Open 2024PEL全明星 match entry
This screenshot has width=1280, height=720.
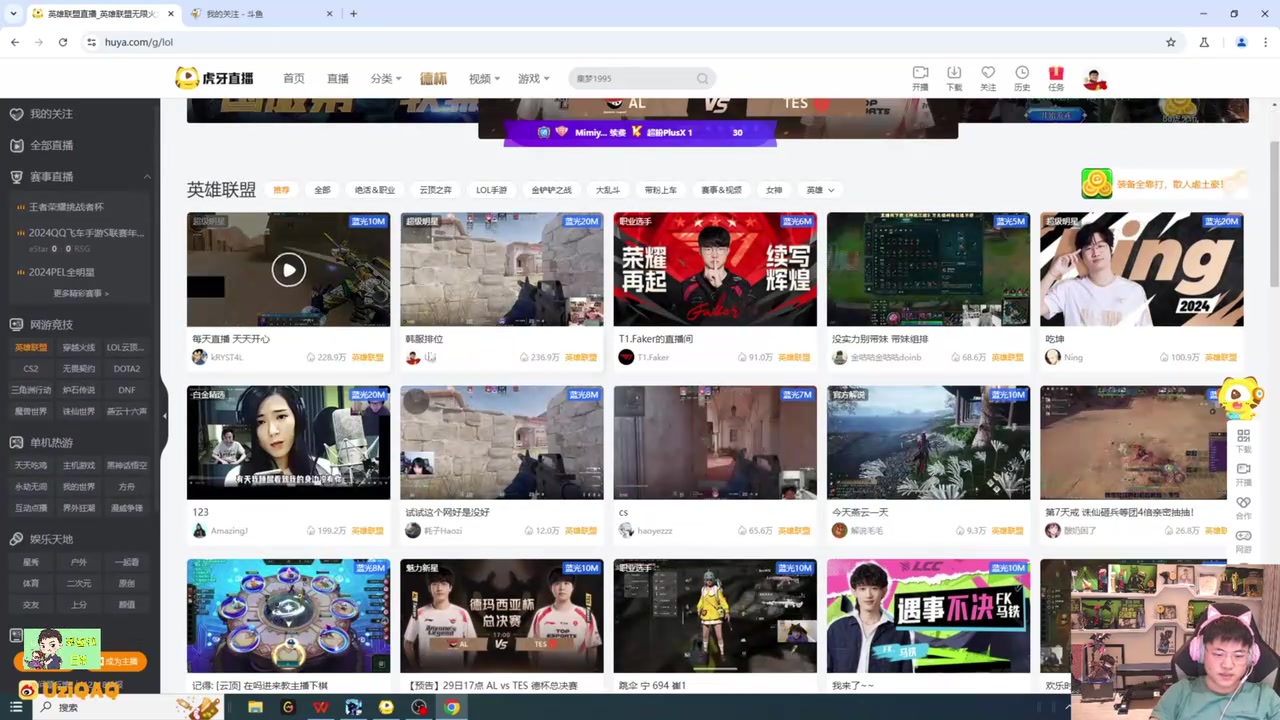(x=62, y=272)
